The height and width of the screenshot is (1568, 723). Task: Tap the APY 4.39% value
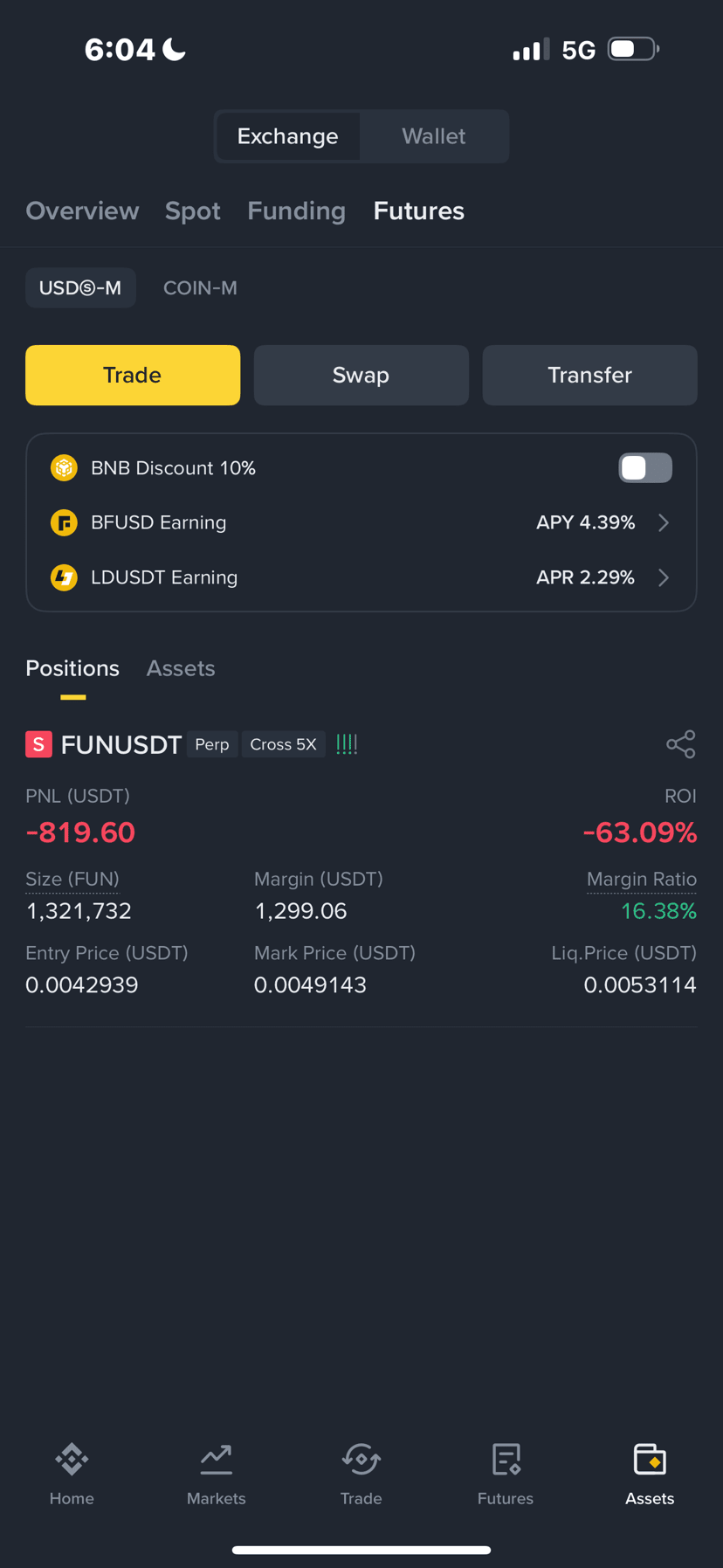pos(585,522)
